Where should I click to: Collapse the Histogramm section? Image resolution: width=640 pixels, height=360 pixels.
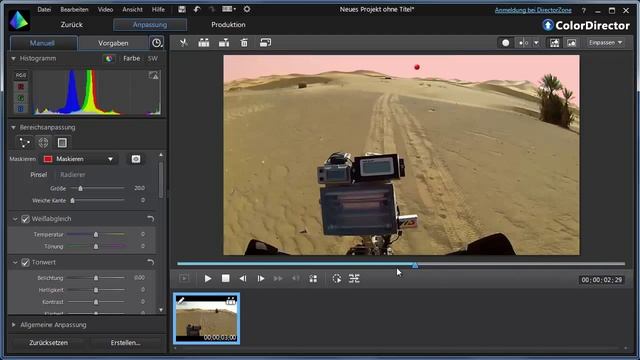(x=13, y=58)
